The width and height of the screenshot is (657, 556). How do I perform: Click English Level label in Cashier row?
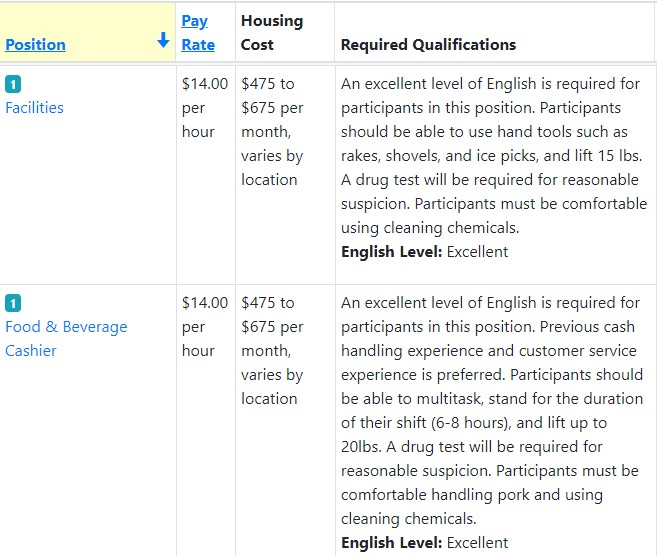[391, 543]
